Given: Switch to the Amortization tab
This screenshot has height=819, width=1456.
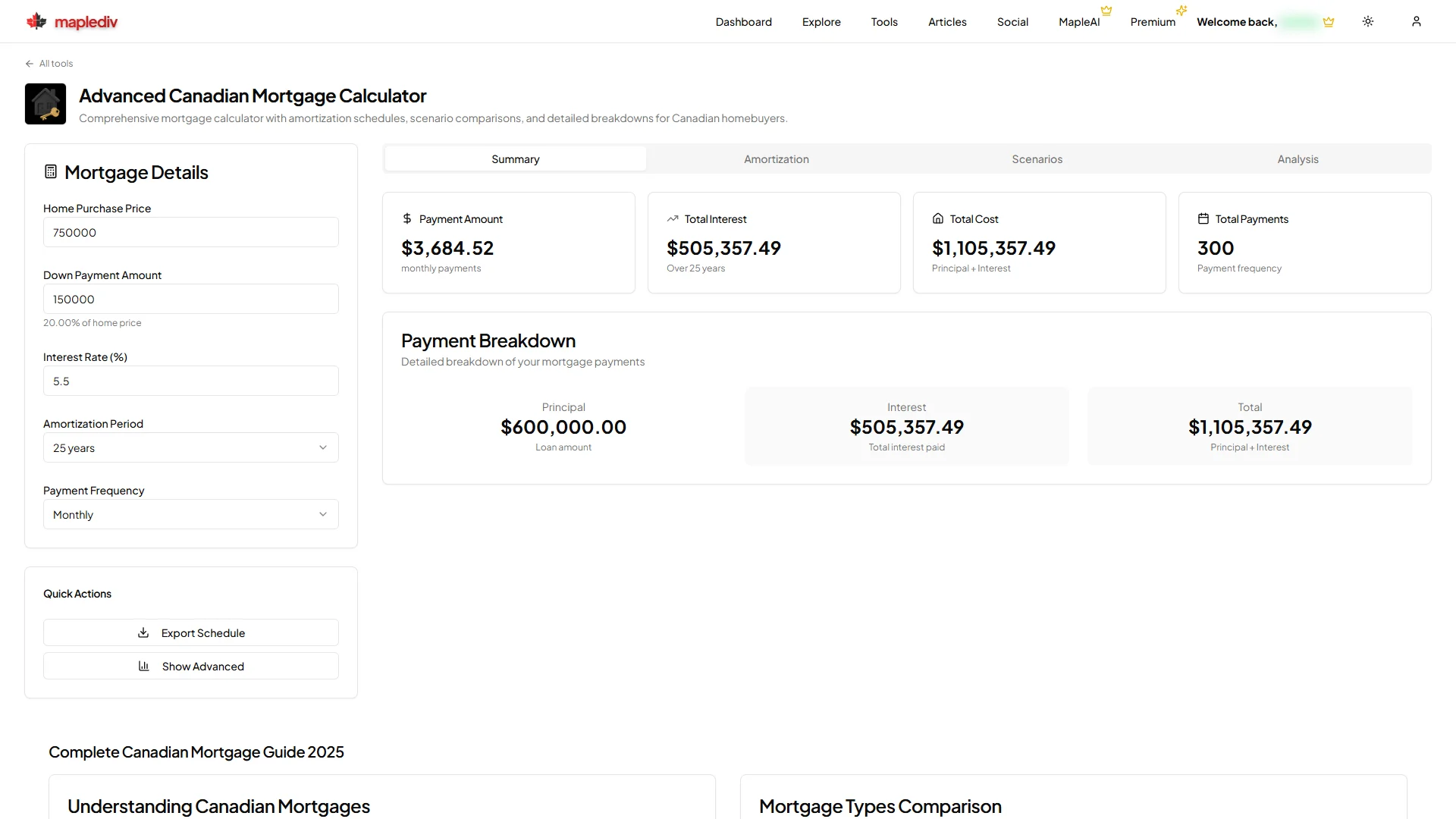Looking at the screenshot, I should click(777, 158).
